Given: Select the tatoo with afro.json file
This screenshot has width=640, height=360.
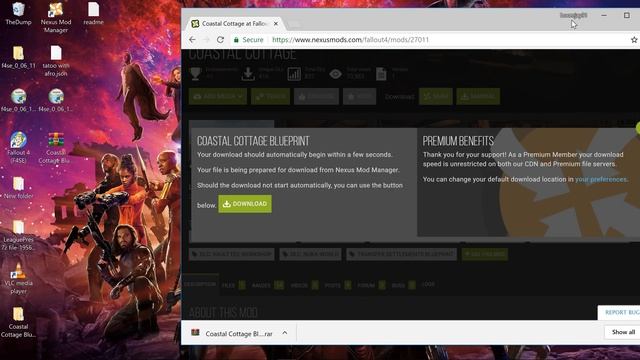Looking at the screenshot, I should coord(56,61).
